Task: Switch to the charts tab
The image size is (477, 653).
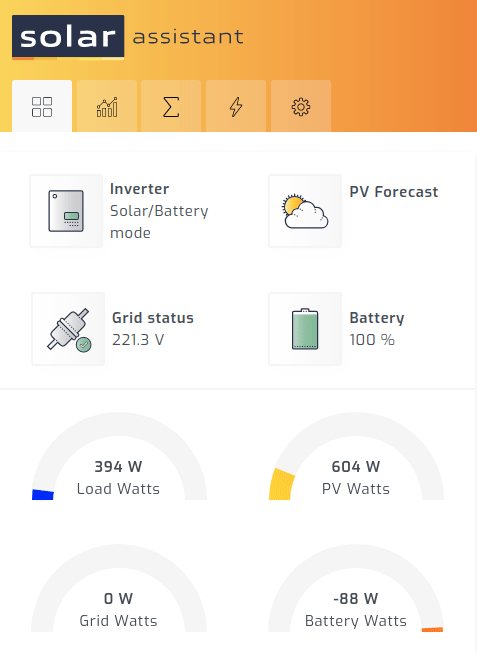Action: point(107,106)
